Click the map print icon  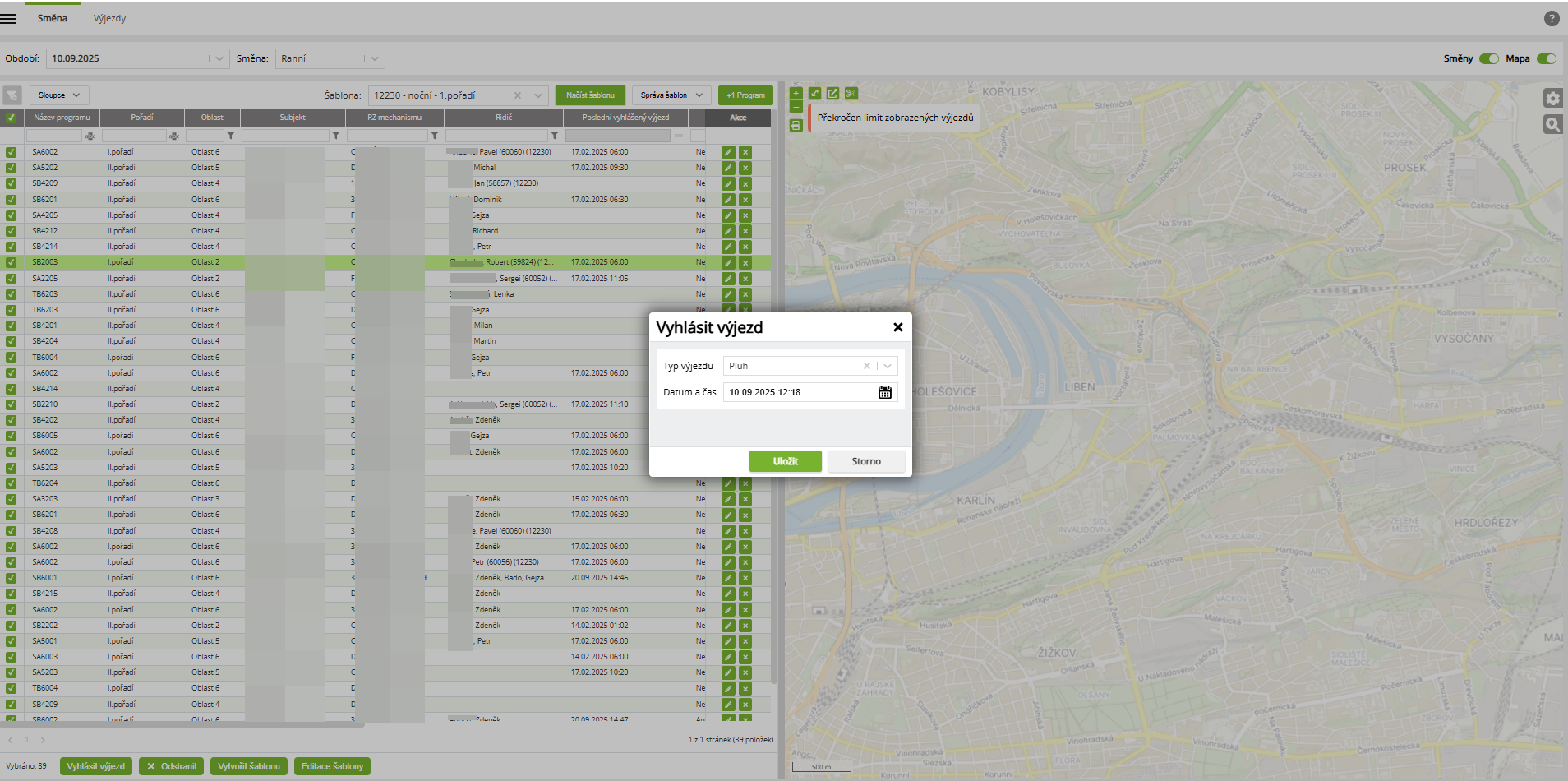click(x=796, y=125)
